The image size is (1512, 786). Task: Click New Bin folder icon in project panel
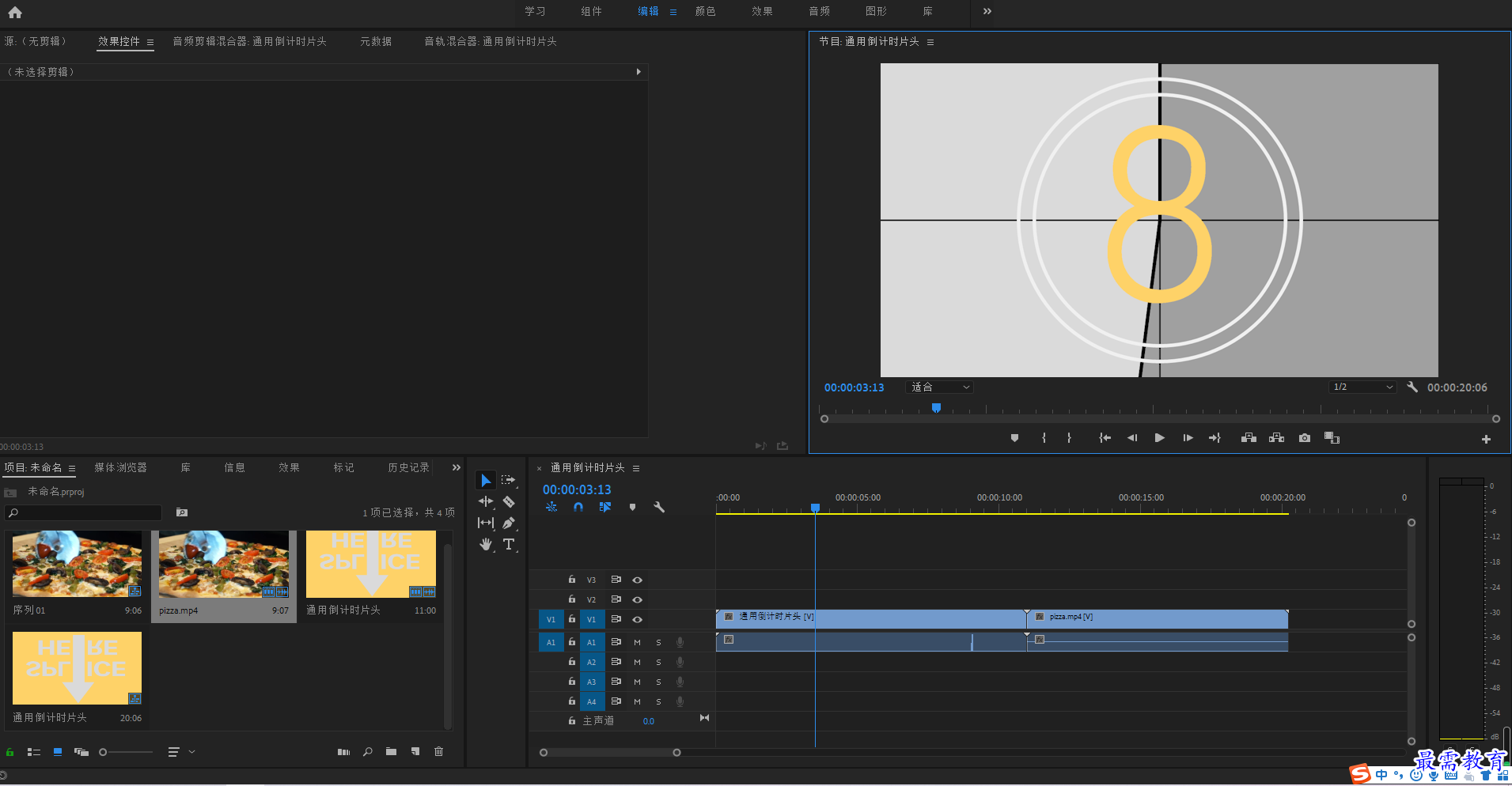point(391,752)
